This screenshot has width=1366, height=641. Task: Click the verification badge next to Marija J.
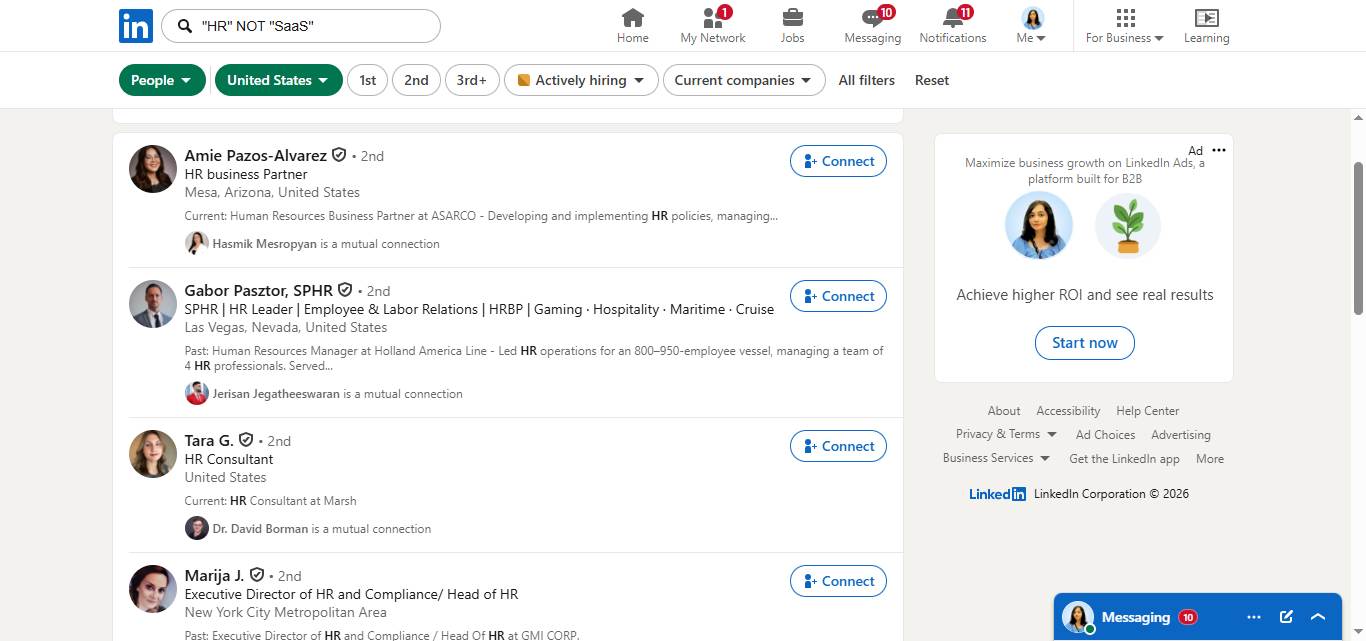tap(257, 575)
